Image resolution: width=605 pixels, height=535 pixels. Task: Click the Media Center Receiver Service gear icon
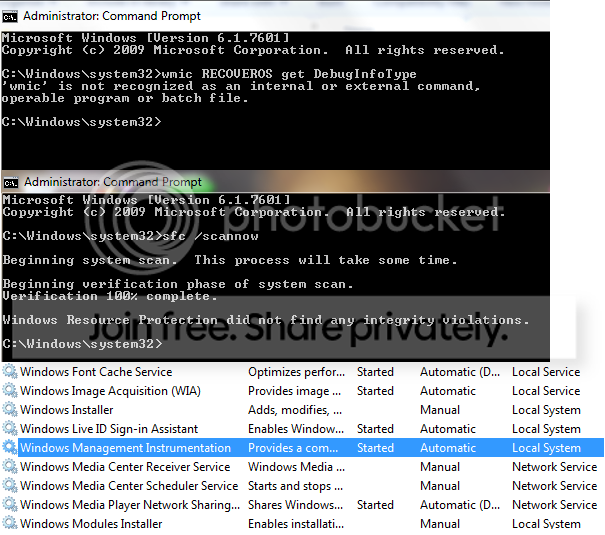point(10,467)
